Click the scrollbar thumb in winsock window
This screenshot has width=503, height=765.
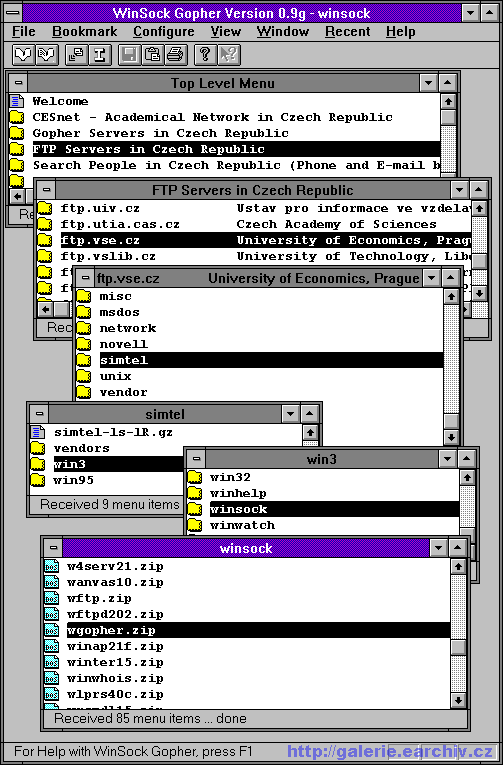(x=458, y=646)
